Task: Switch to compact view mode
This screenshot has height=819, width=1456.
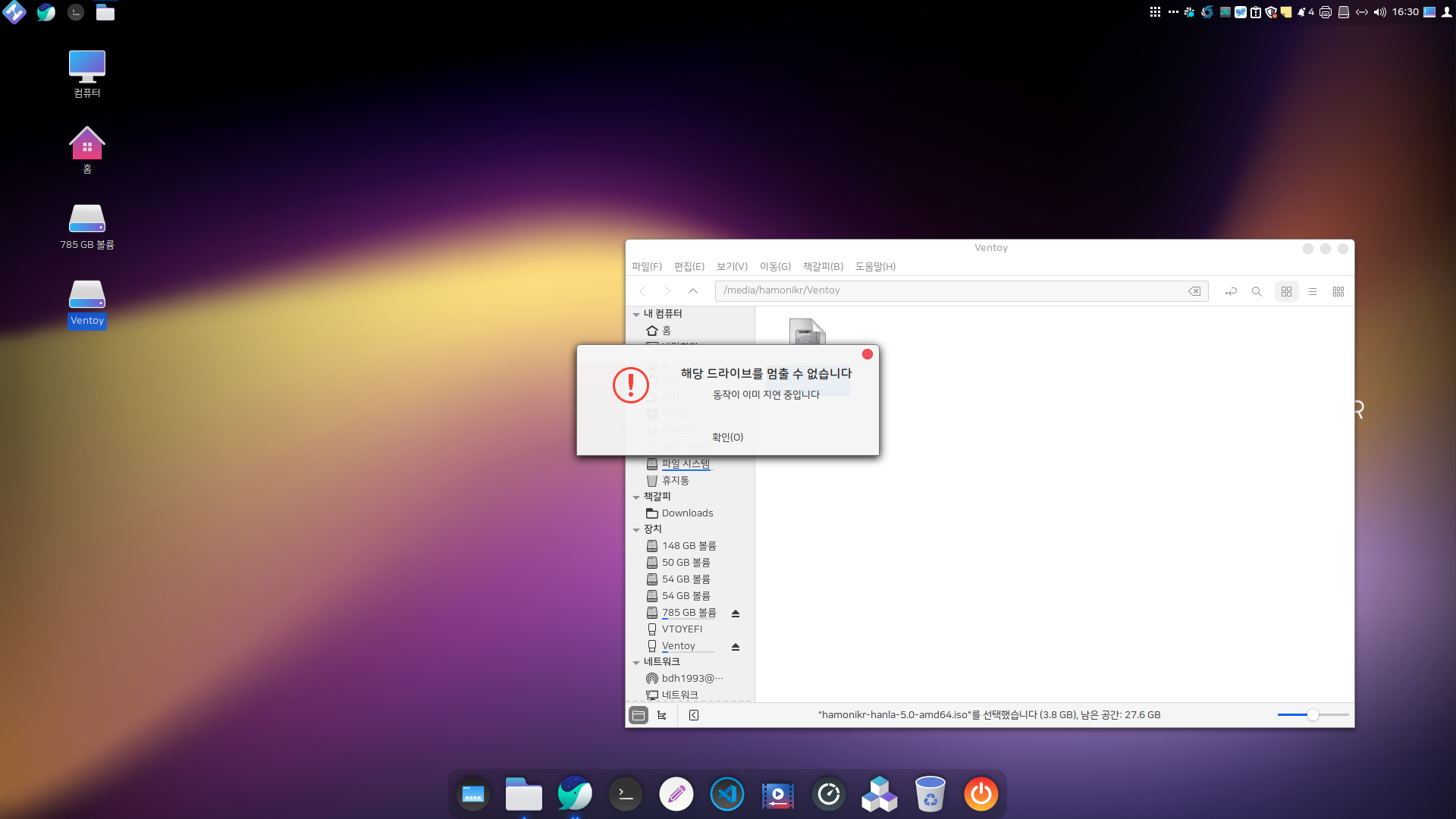Action: point(1338,291)
